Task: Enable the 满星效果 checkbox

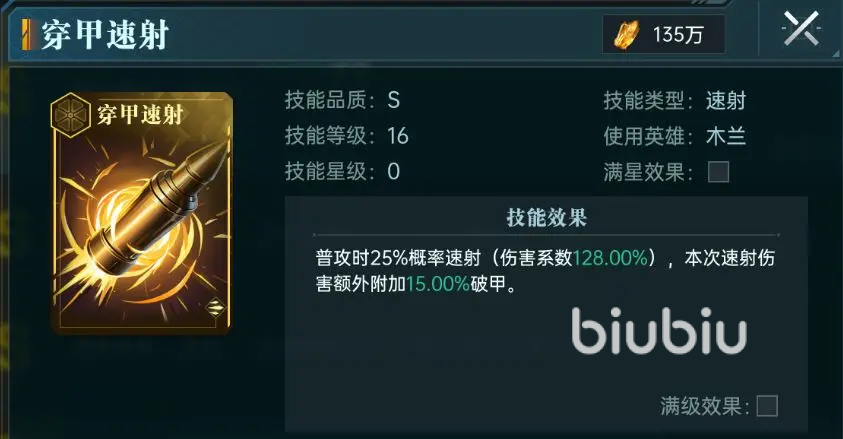Action: tap(718, 172)
